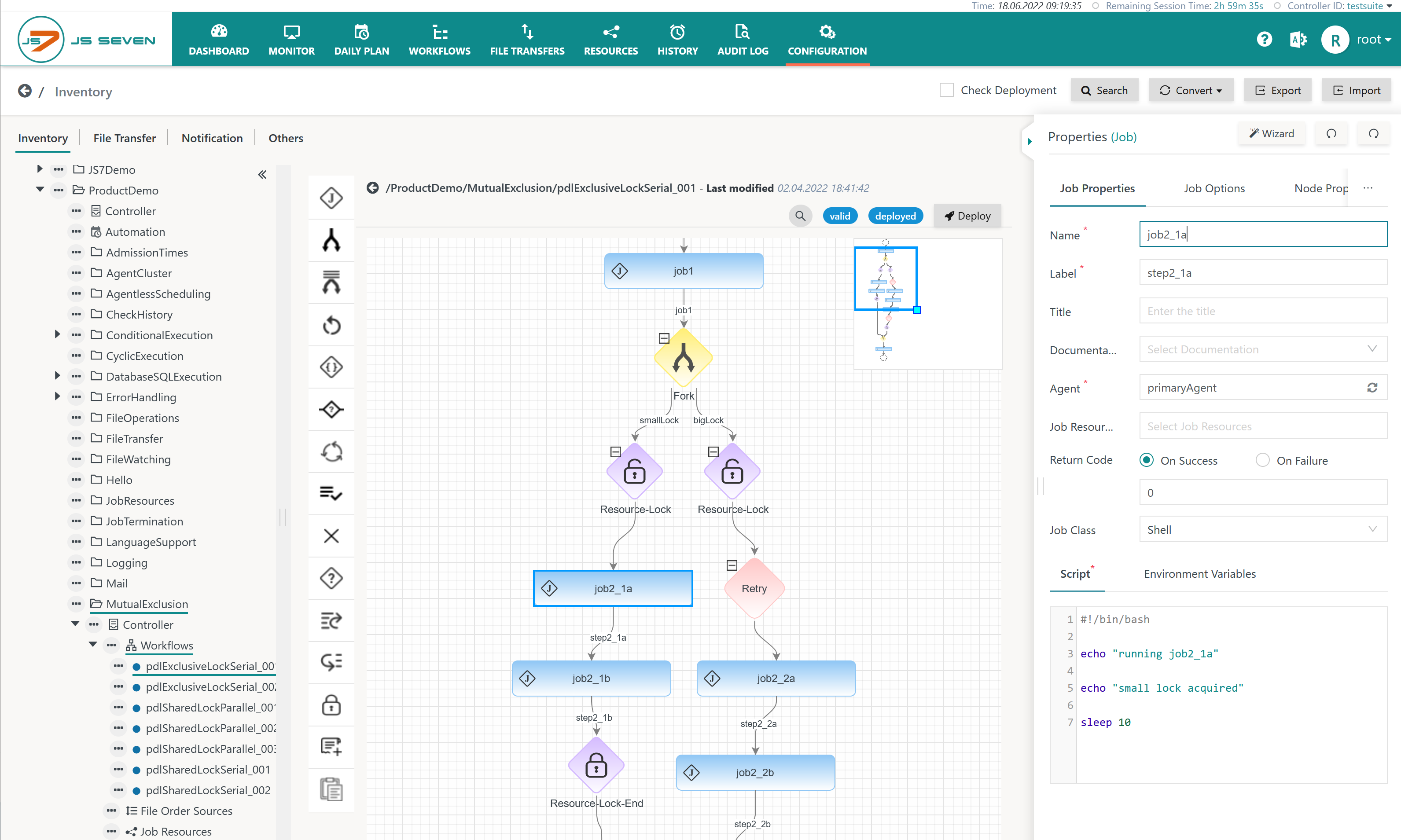Switch to the Job Options tab
The width and height of the screenshot is (1401, 840).
pos(1213,188)
